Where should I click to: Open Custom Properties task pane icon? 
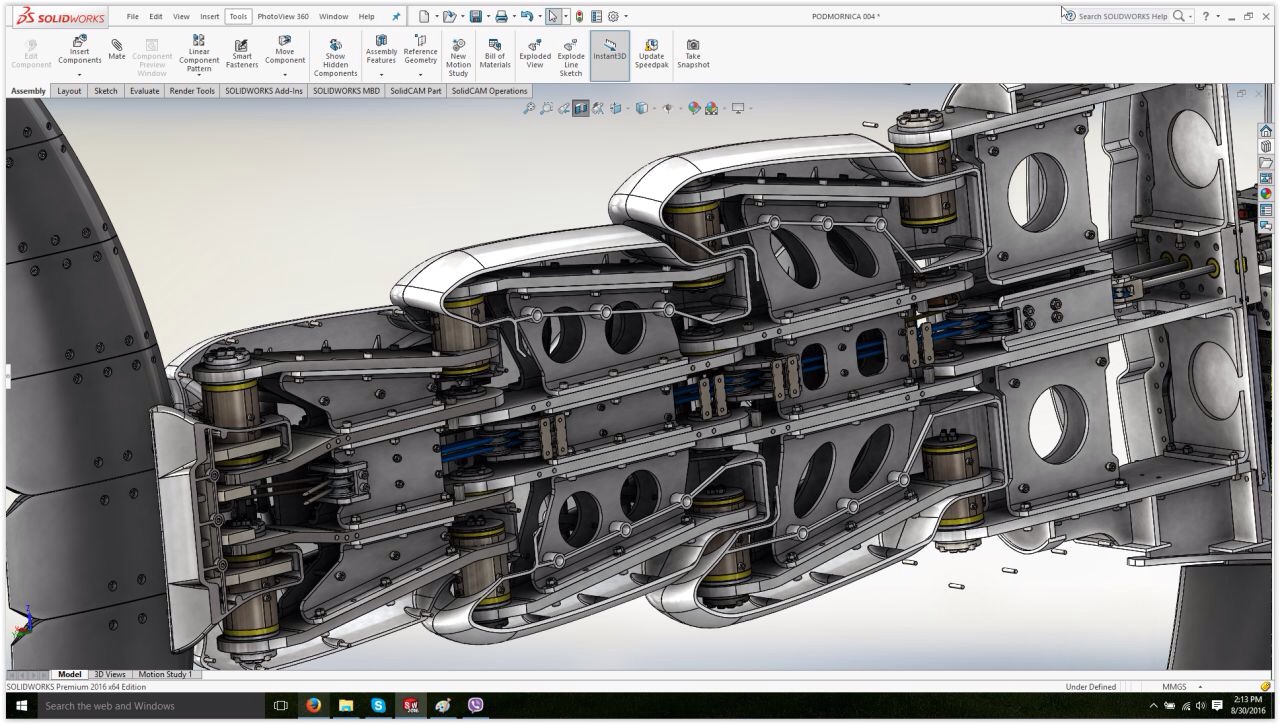[1266, 210]
